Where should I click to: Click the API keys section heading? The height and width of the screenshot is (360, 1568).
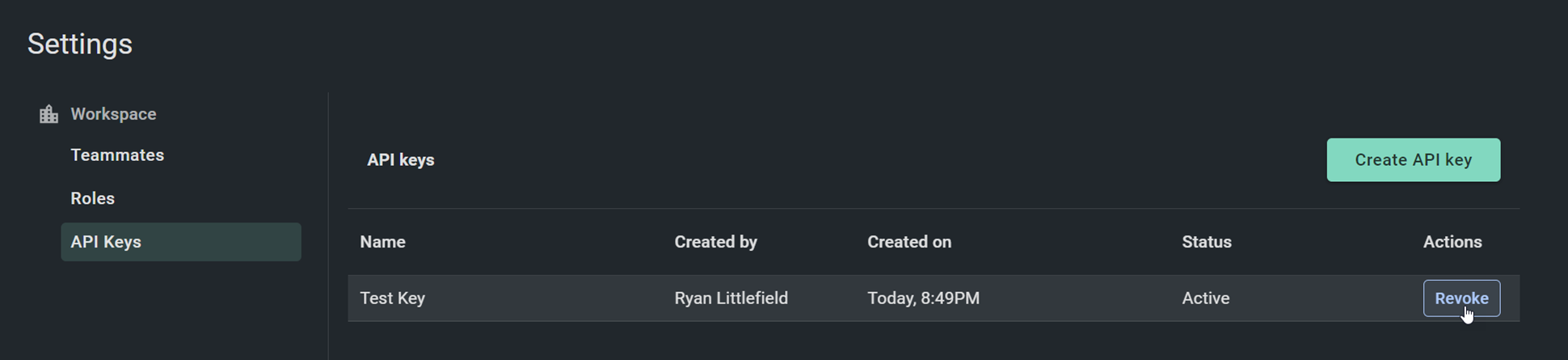(401, 160)
